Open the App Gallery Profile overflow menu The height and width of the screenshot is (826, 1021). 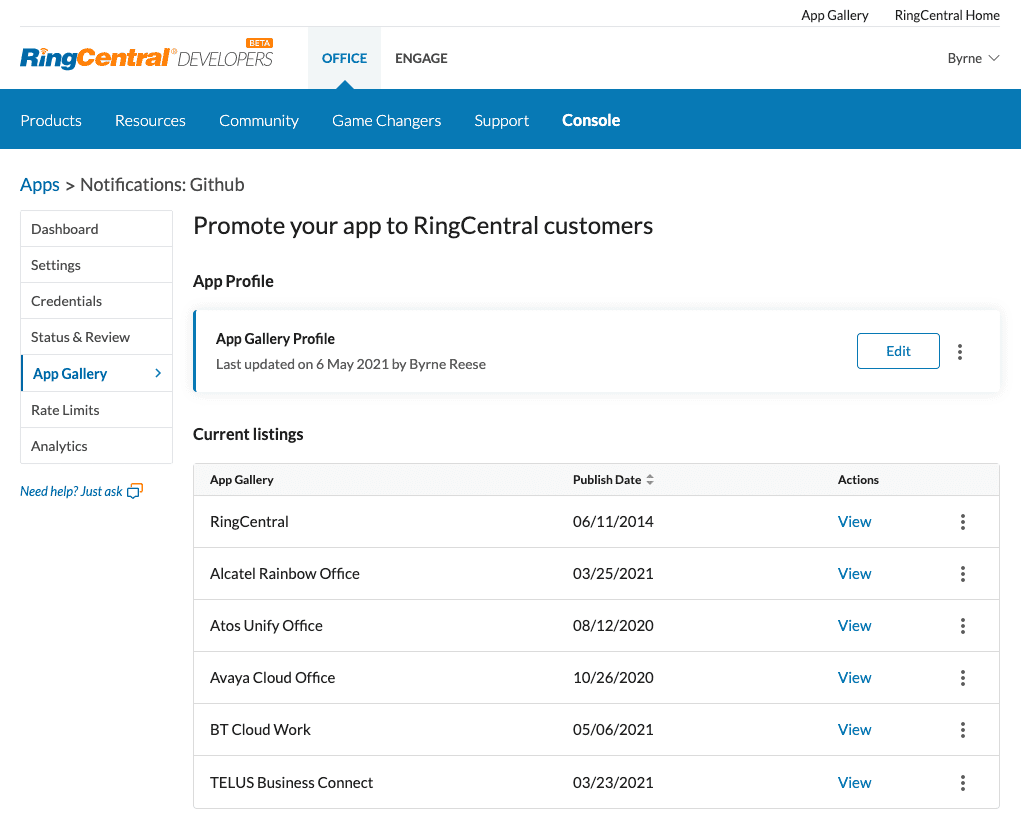tap(960, 351)
